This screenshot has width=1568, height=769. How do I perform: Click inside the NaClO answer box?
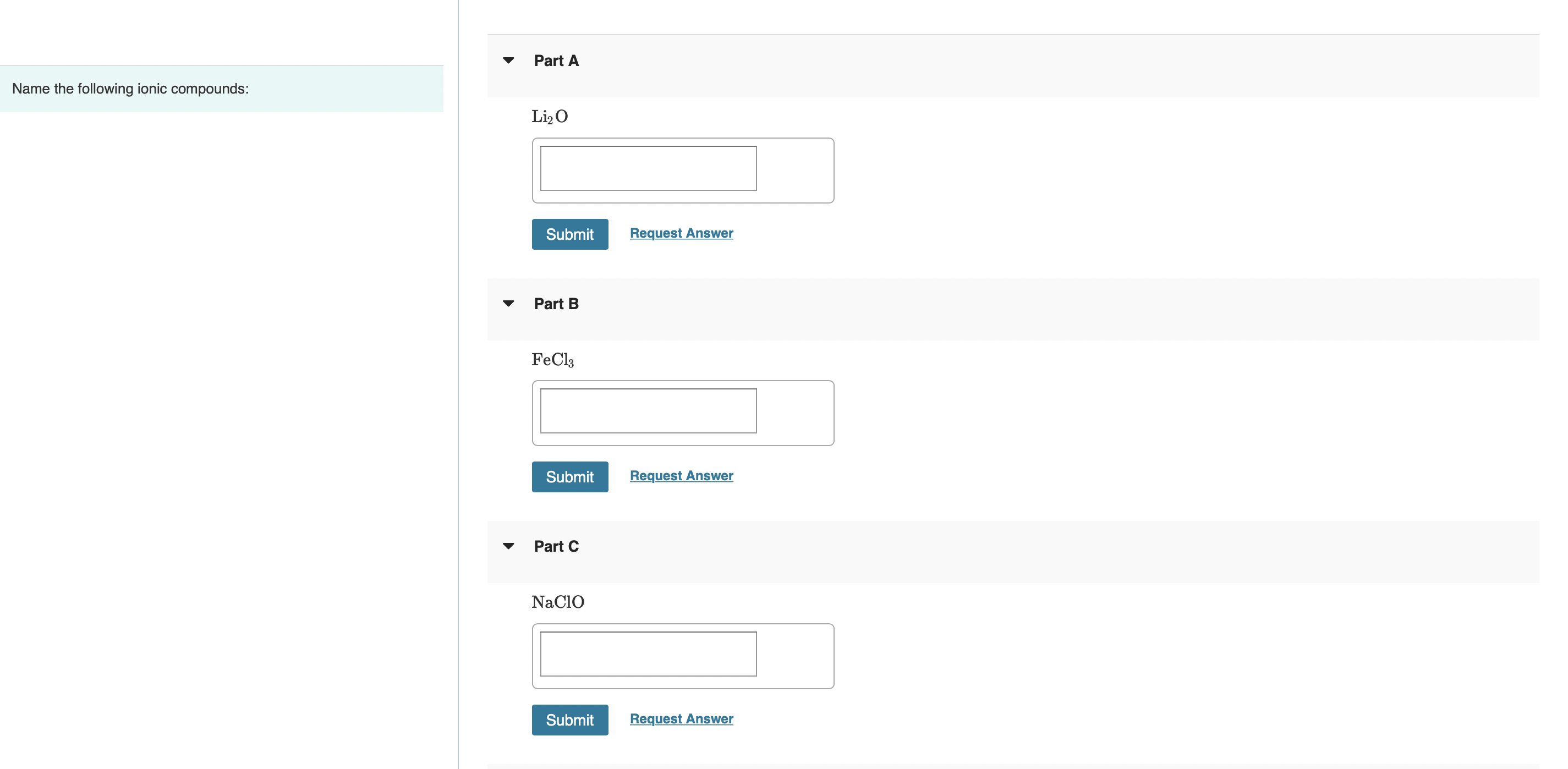coord(647,654)
